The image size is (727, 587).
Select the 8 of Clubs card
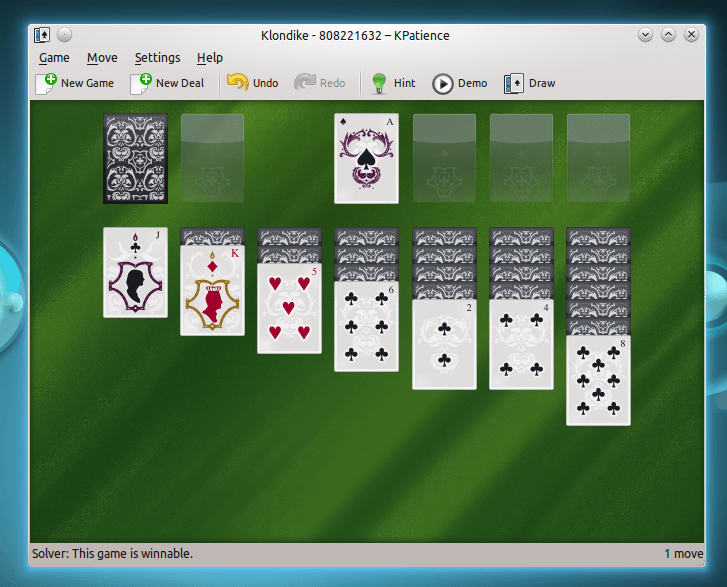click(598, 380)
